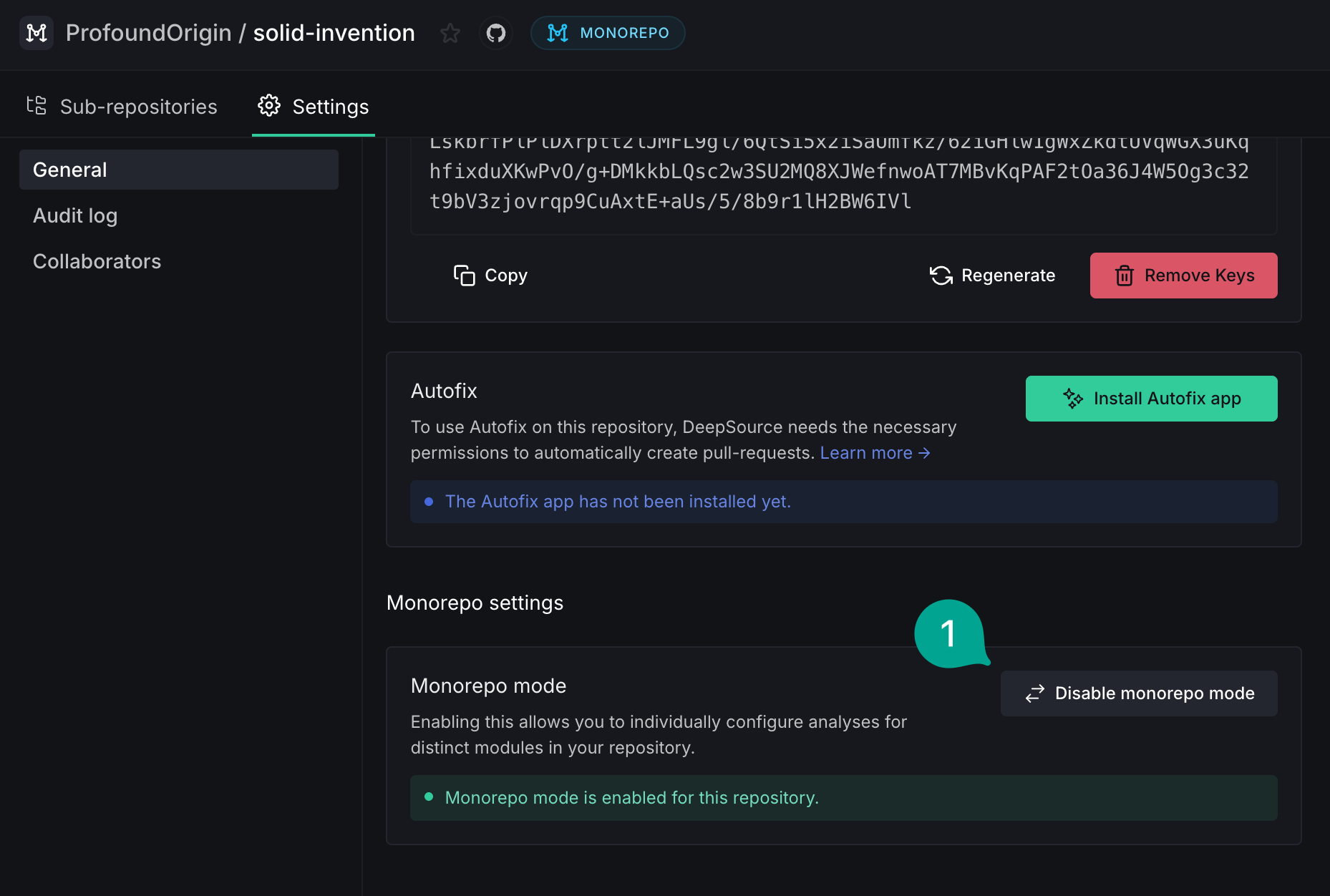1330x896 pixels.
Task: Click the Autofix section heading
Action: point(444,391)
